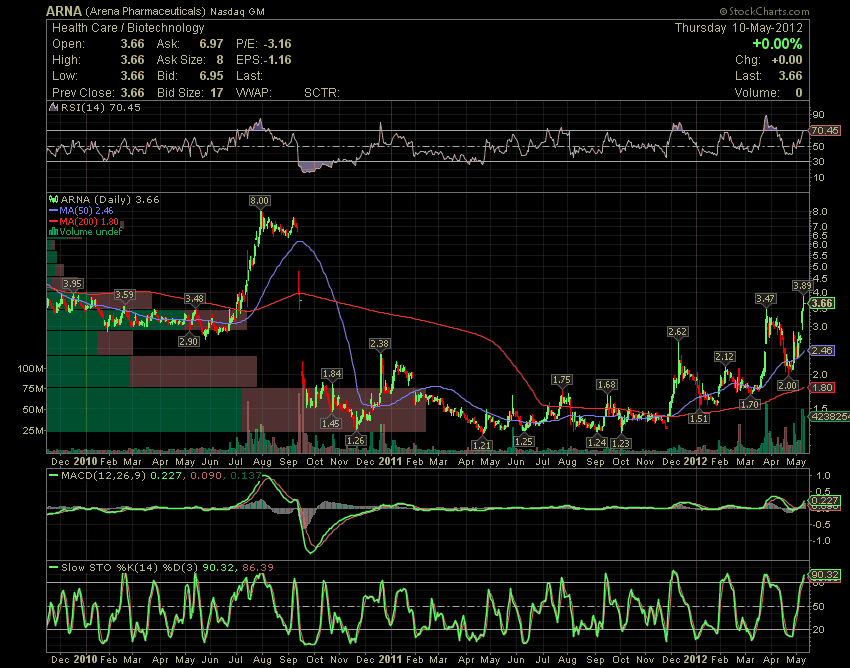Click the EPS value -1.16
Image resolution: width=850 pixels, height=668 pixels.
click(x=278, y=60)
